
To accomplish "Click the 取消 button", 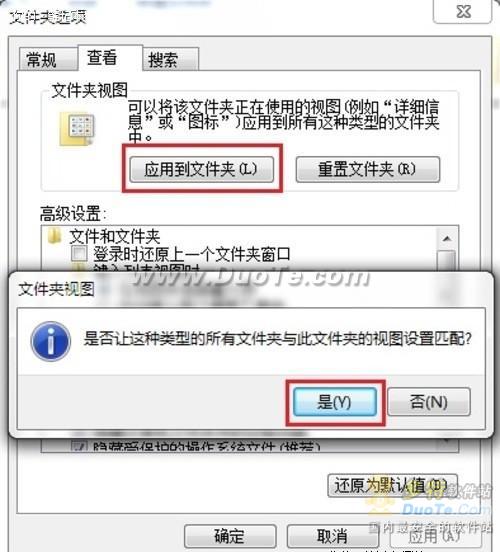I will click(x=333, y=536).
